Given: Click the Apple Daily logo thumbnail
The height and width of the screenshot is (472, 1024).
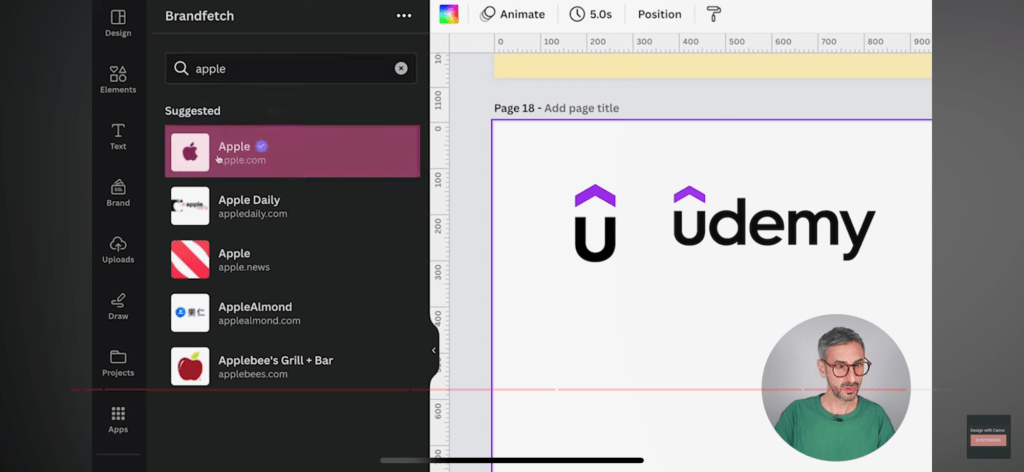Looking at the screenshot, I should pos(190,206).
